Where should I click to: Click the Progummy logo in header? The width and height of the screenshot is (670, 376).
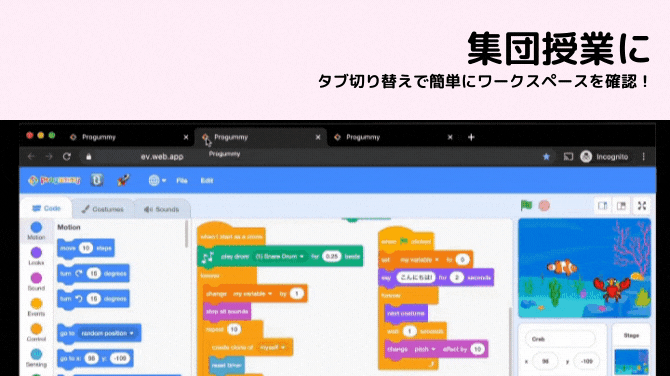(54, 180)
